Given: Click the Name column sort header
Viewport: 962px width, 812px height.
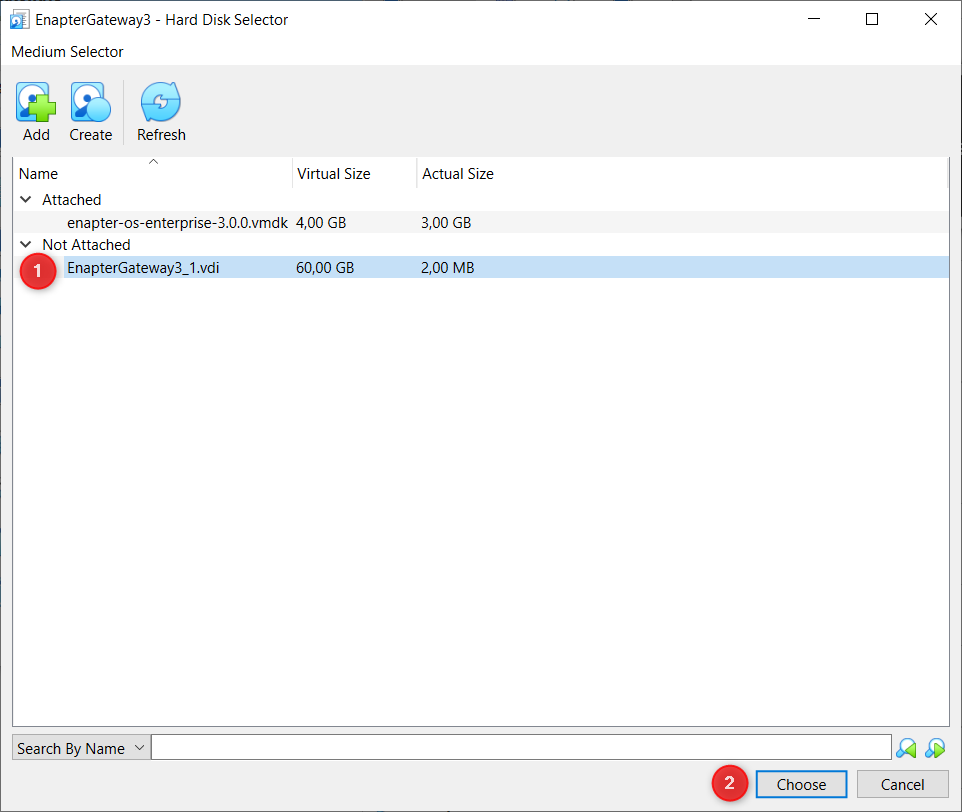Looking at the screenshot, I should (38, 173).
